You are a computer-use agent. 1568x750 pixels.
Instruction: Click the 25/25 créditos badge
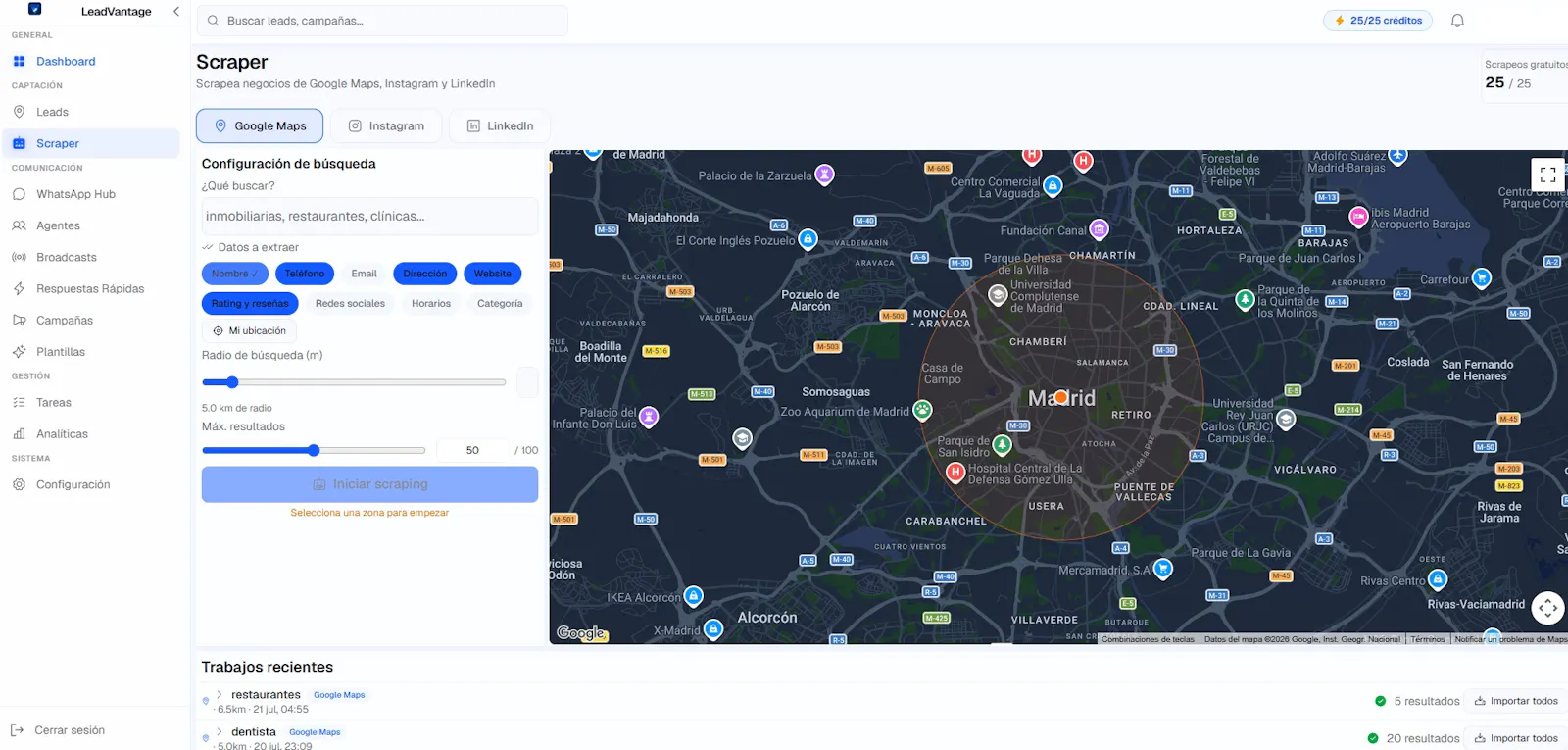tap(1378, 21)
